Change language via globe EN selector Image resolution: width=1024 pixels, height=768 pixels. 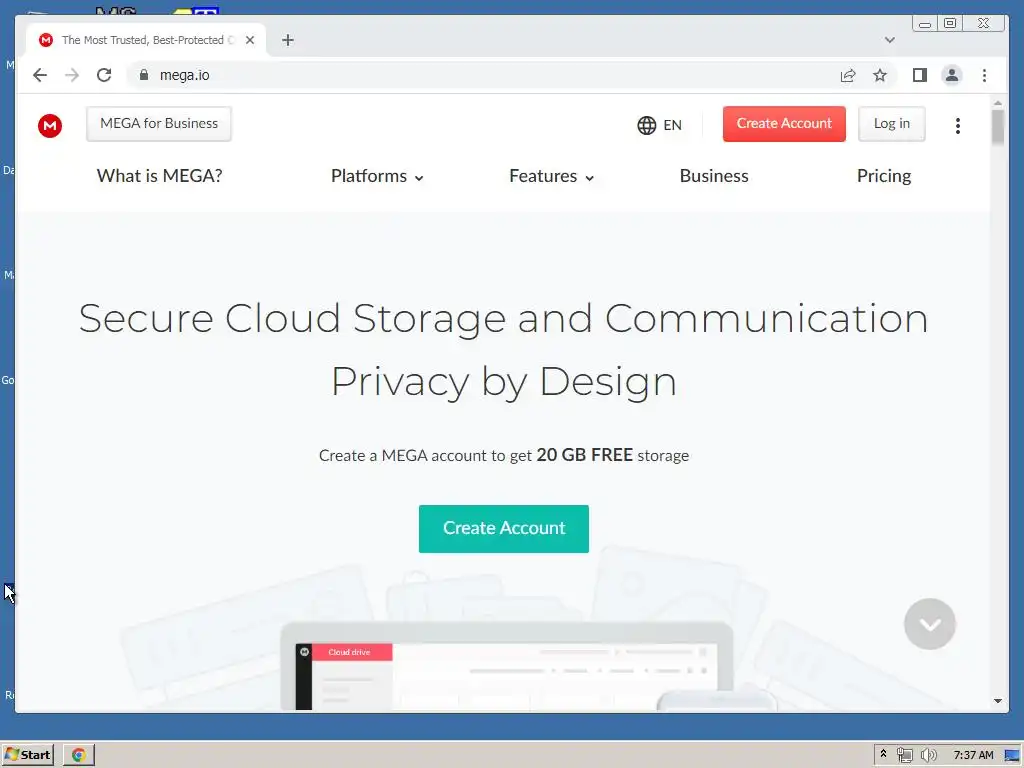[660, 125]
